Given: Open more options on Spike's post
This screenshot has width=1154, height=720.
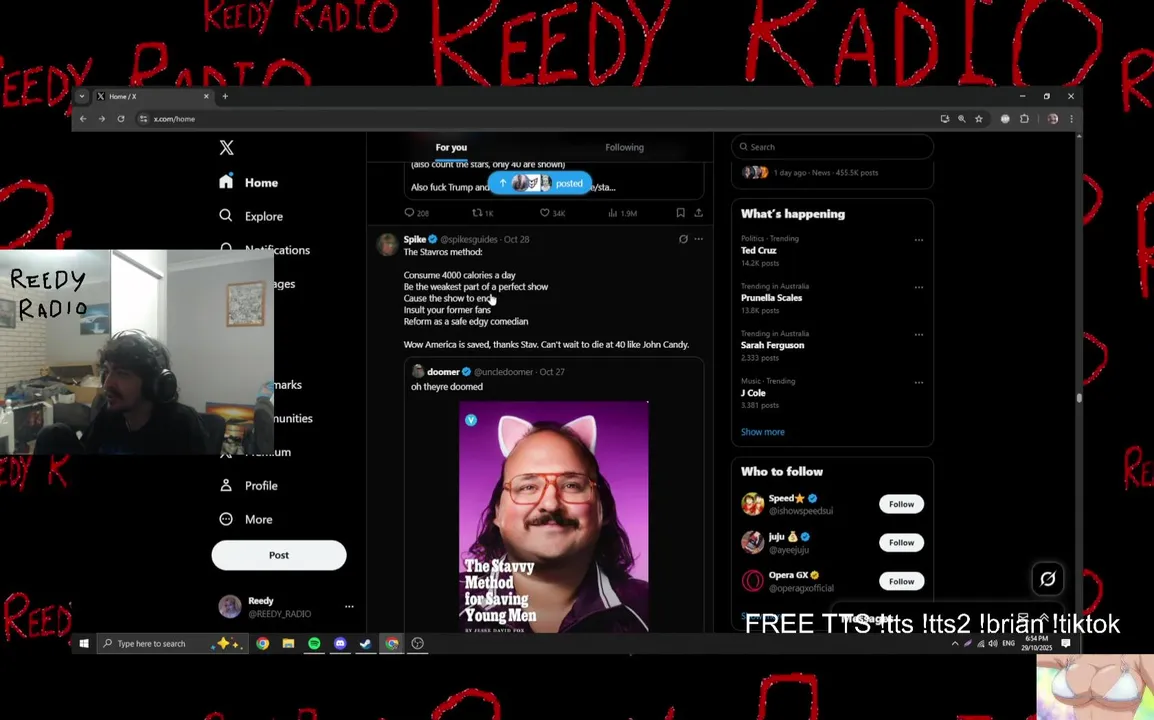Looking at the screenshot, I should [698, 239].
